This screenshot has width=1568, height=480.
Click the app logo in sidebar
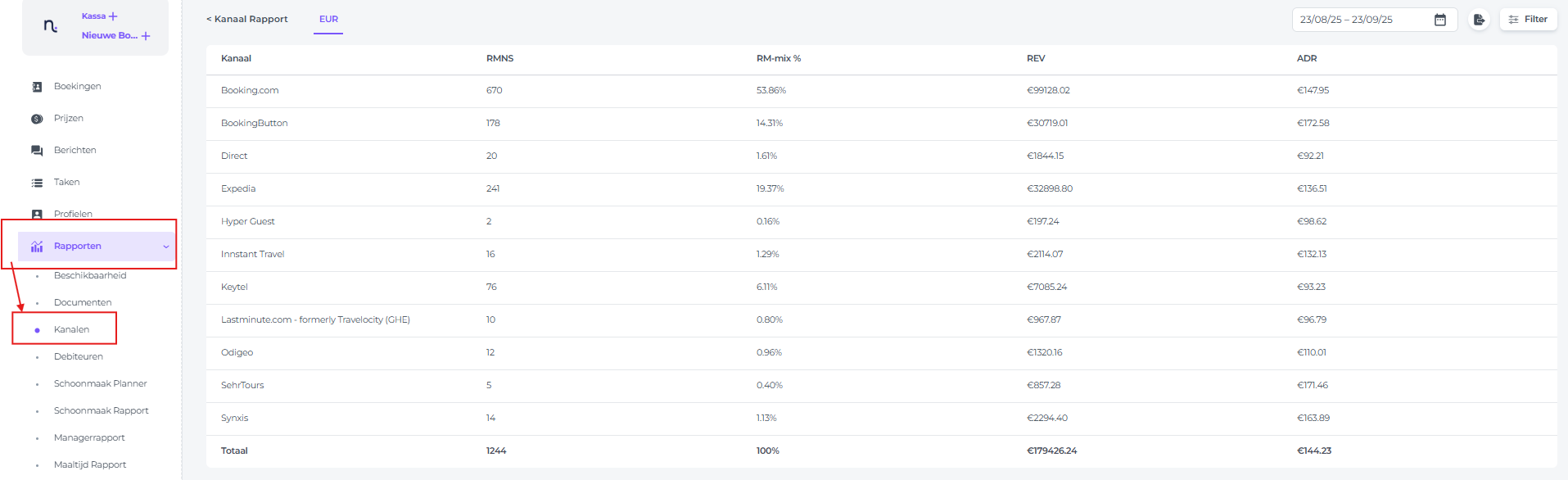click(51, 26)
